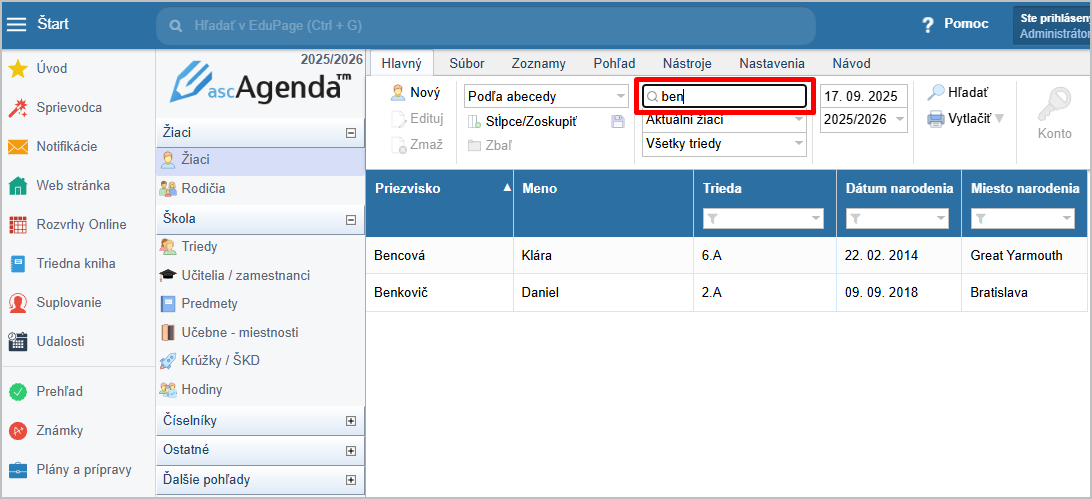Collapse the Škola section
Image resolution: width=1092 pixels, height=499 pixels.
pos(351,219)
